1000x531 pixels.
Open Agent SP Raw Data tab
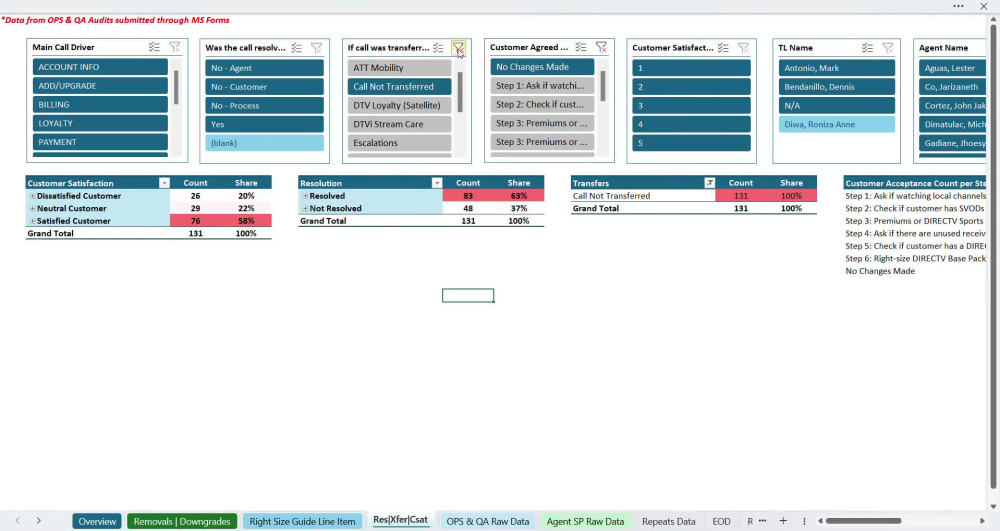click(x=585, y=521)
